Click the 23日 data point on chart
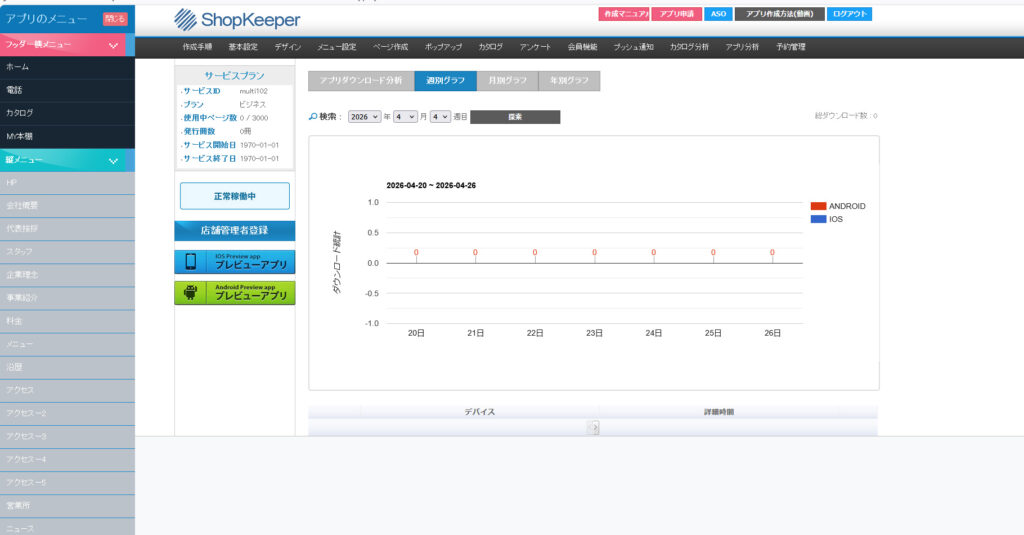Screen dimensions: 1024x535 coord(594,252)
